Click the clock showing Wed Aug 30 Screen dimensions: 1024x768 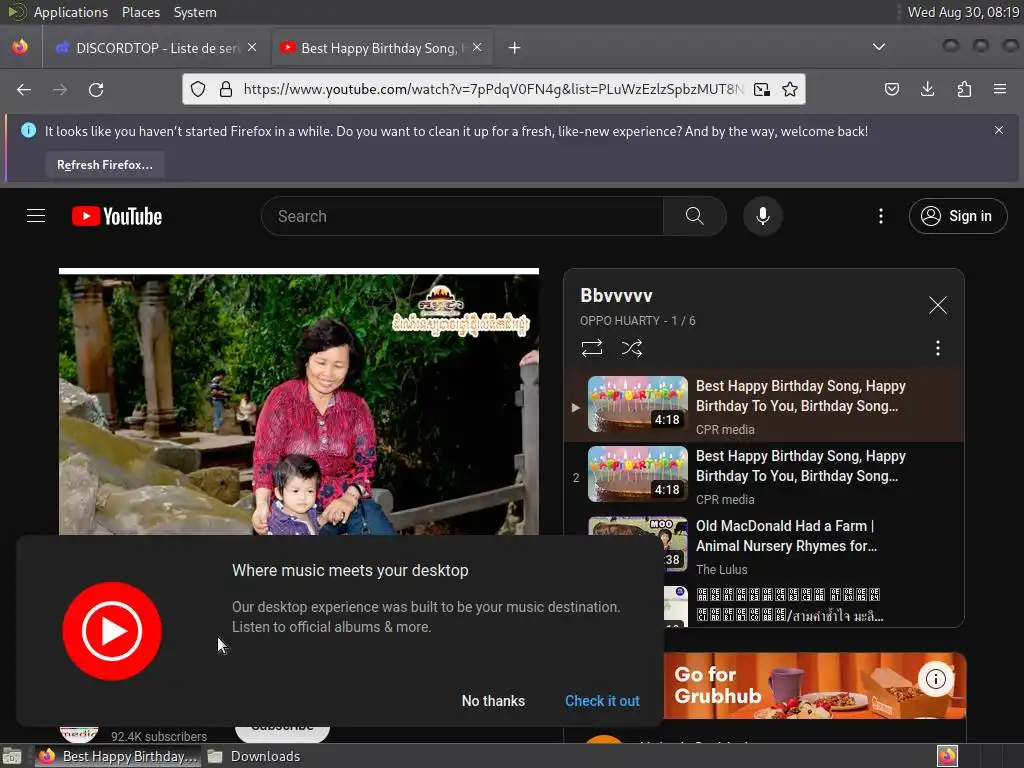coord(963,12)
